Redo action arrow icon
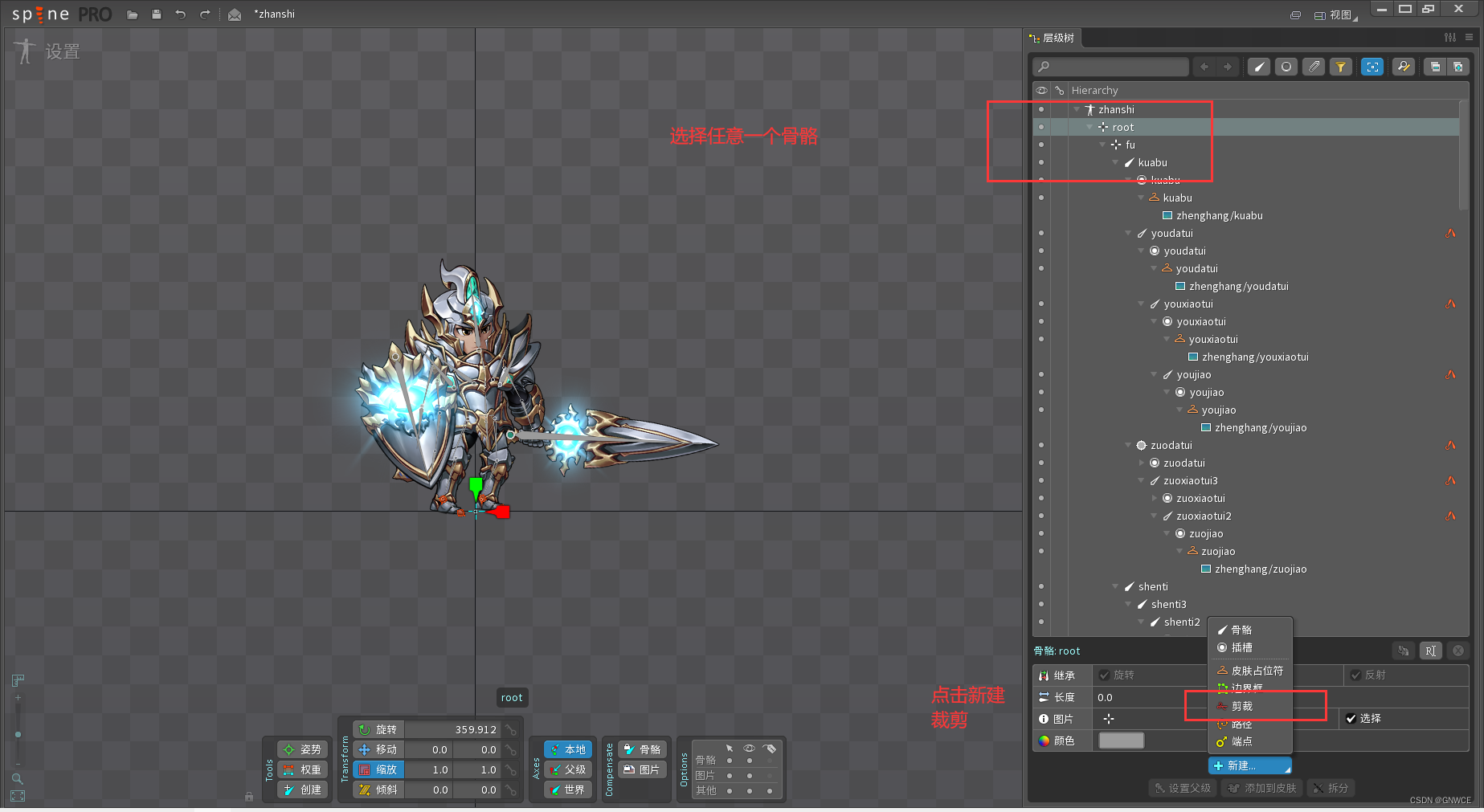Image resolution: width=1484 pixels, height=812 pixels. 205,14
